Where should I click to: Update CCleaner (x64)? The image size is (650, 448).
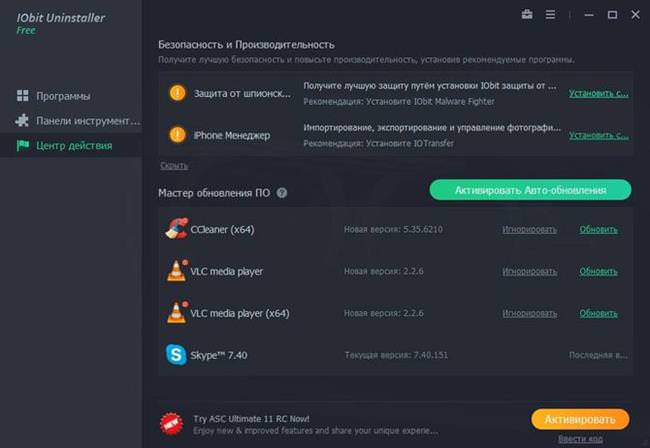pyautogui.click(x=598, y=229)
